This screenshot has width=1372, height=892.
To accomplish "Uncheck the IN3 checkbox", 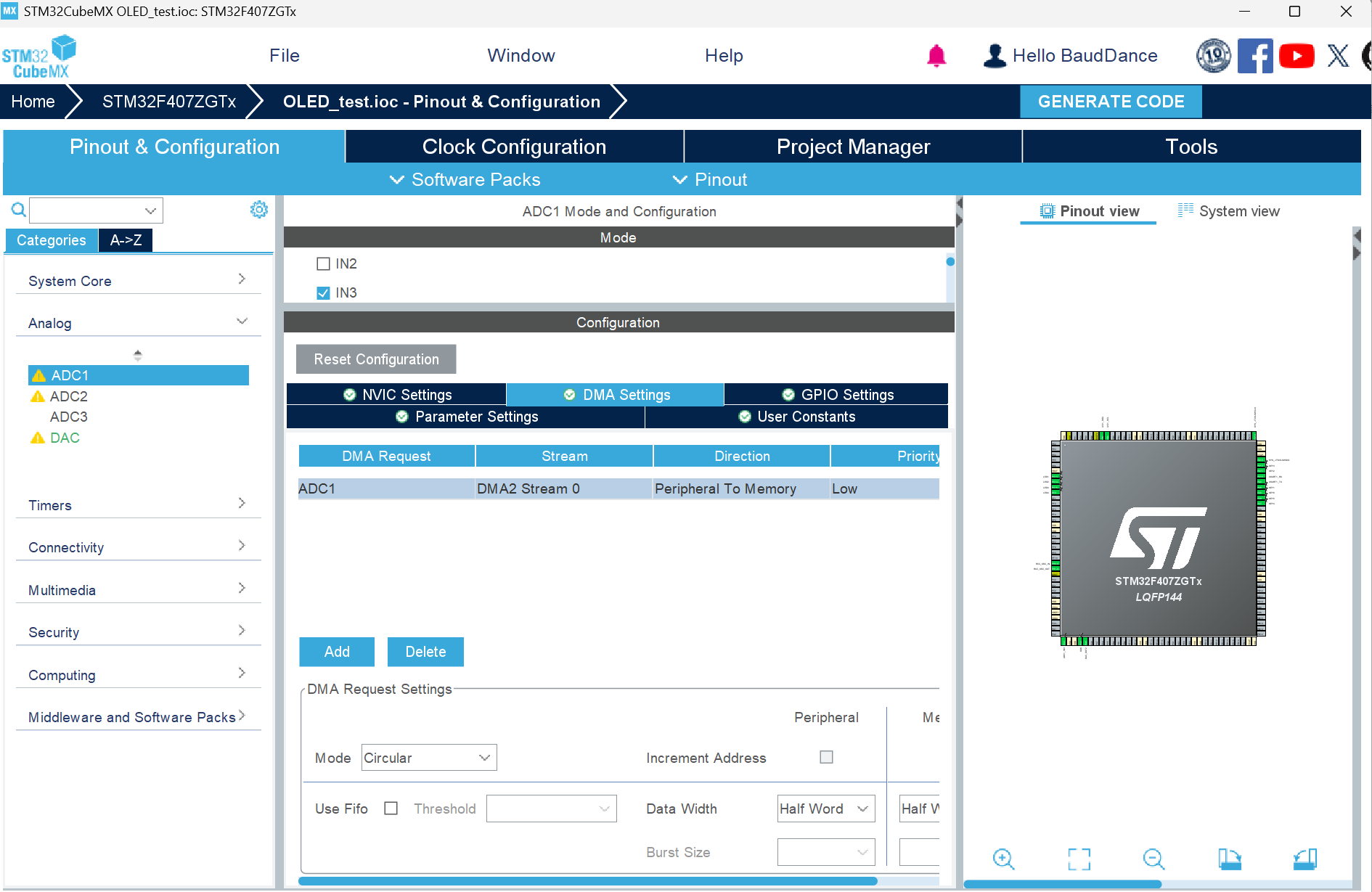I will (x=323, y=292).
